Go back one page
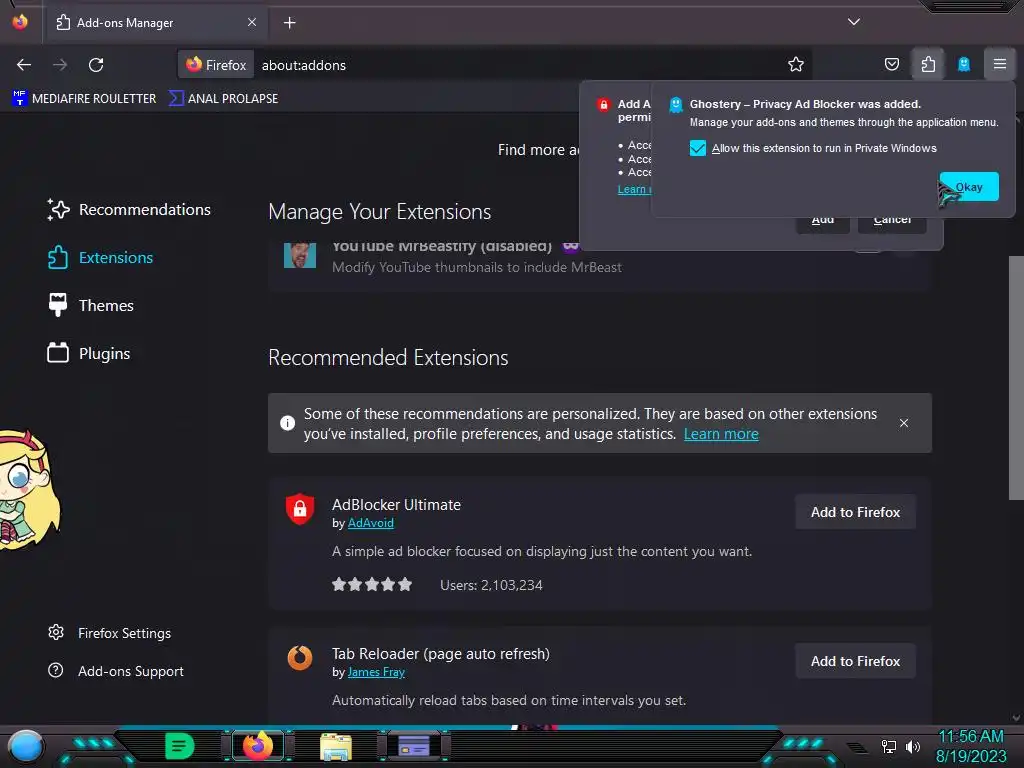1024x768 pixels. pos(24,65)
